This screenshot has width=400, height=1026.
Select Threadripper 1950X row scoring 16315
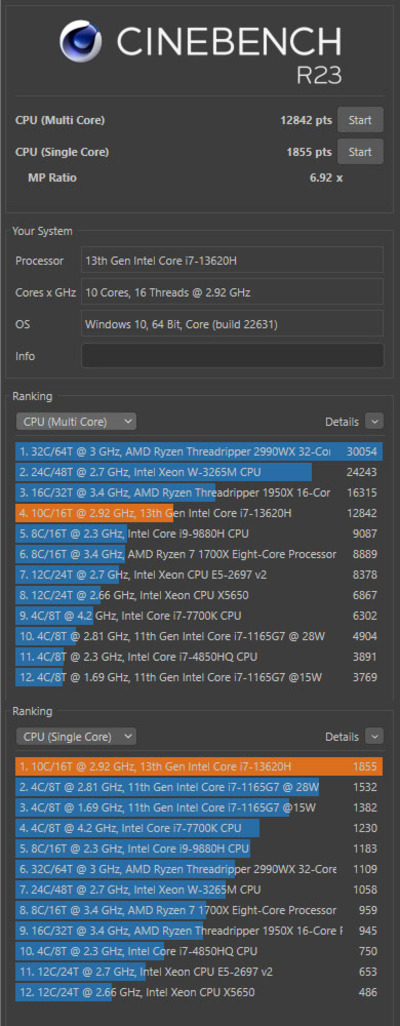199,492
